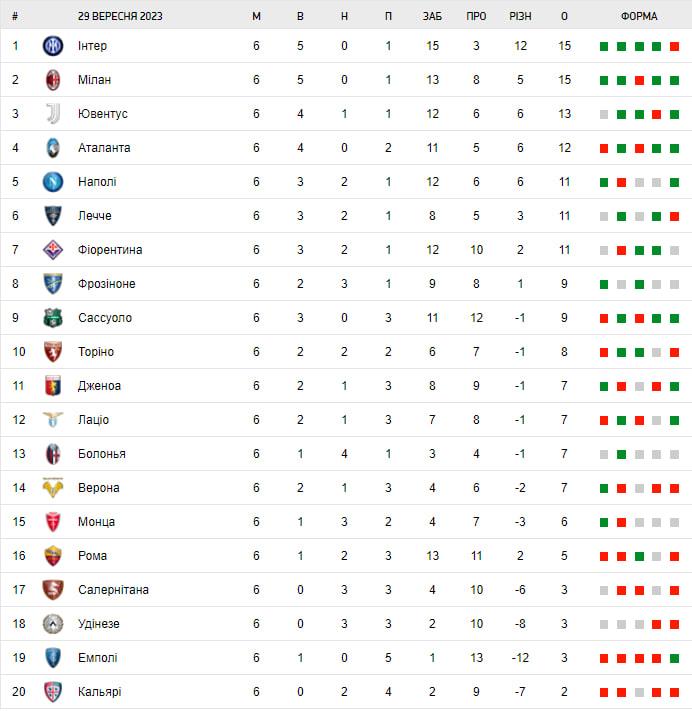Sort by the ЗАБ goals scored header
This screenshot has width=692, height=711.
(x=432, y=16)
